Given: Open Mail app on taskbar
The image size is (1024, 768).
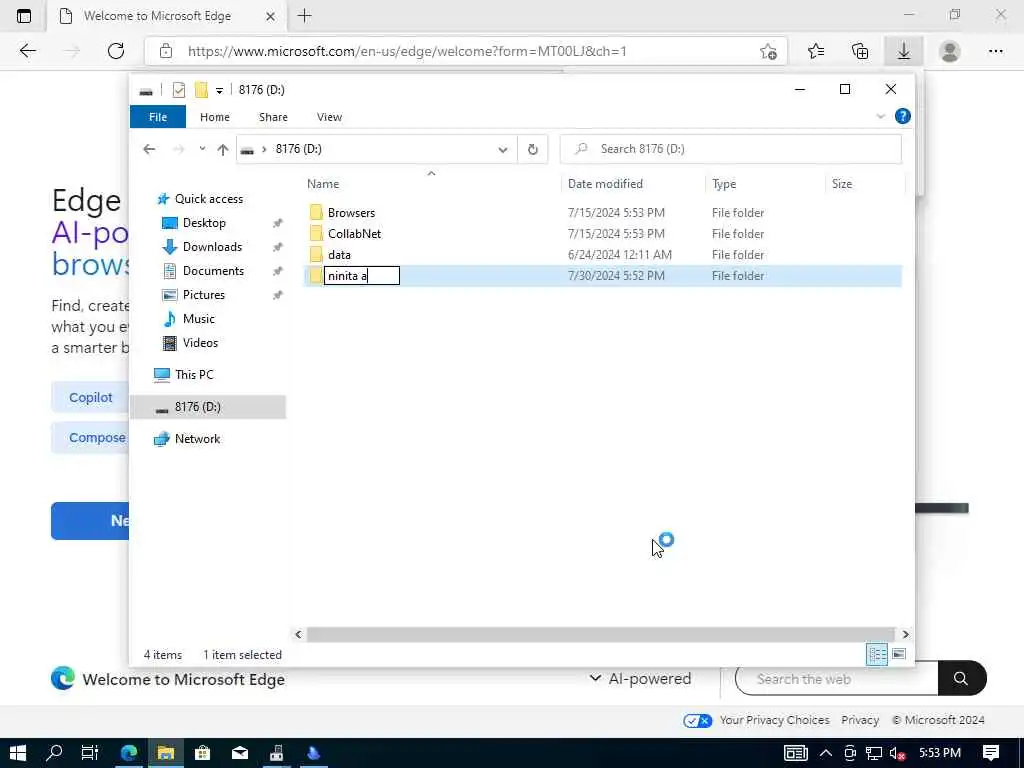Looking at the screenshot, I should [240, 753].
